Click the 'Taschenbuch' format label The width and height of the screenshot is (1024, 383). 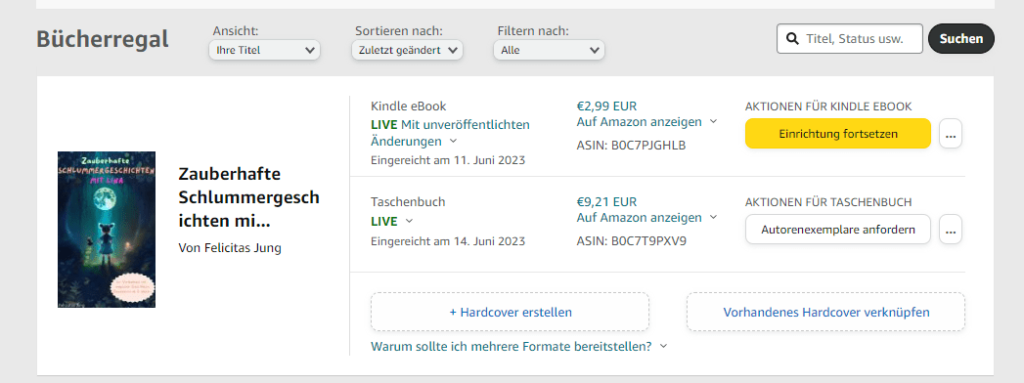coord(408,201)
